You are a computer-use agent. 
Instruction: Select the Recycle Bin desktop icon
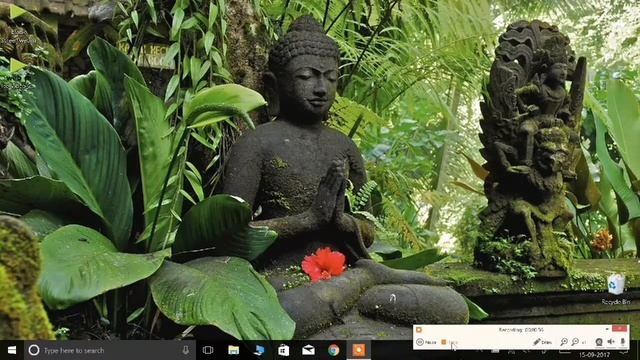point(616,289)
